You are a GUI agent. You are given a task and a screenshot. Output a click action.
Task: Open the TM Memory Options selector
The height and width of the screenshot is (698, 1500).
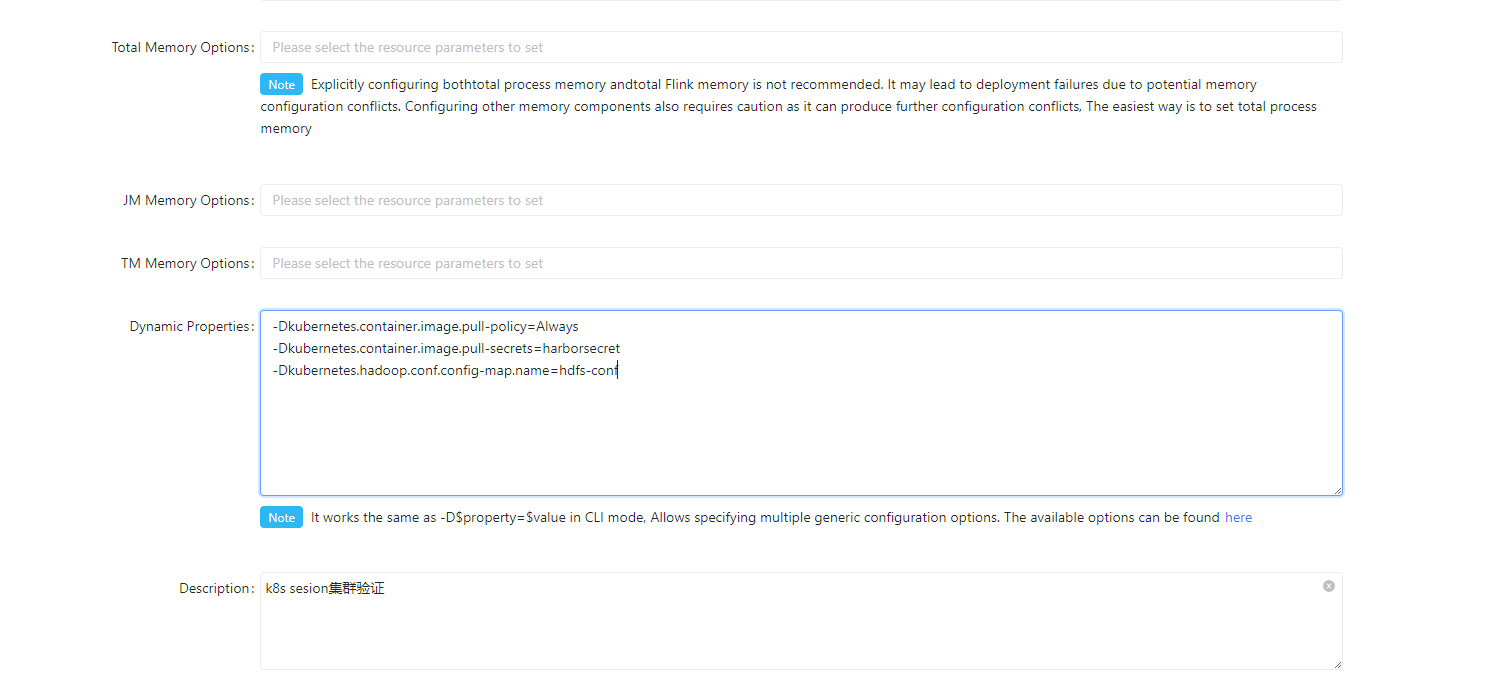(801, 263)
